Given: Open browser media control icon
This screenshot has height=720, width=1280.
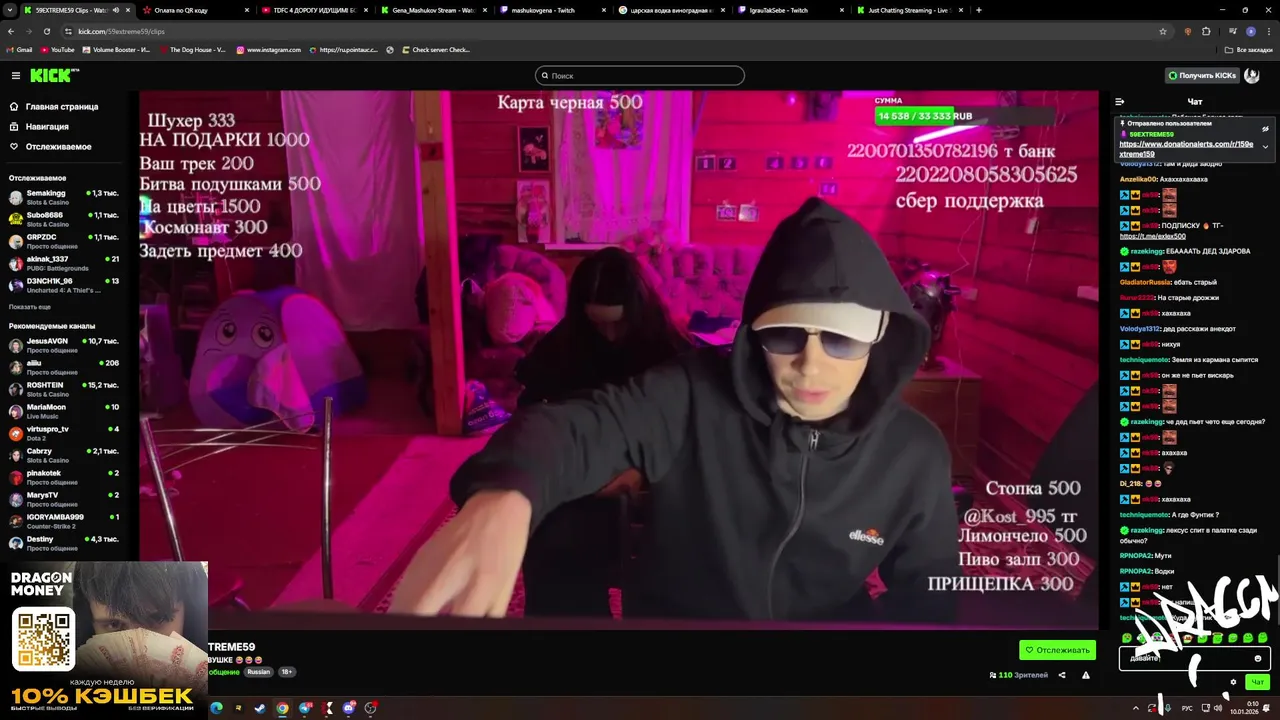Looking at the screenshot, I should [1233, 31].
